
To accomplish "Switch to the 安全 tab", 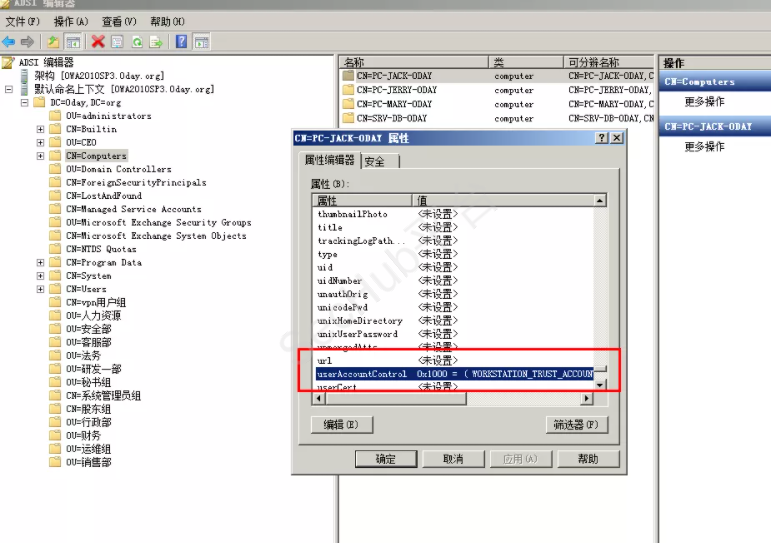I will 375,162.
